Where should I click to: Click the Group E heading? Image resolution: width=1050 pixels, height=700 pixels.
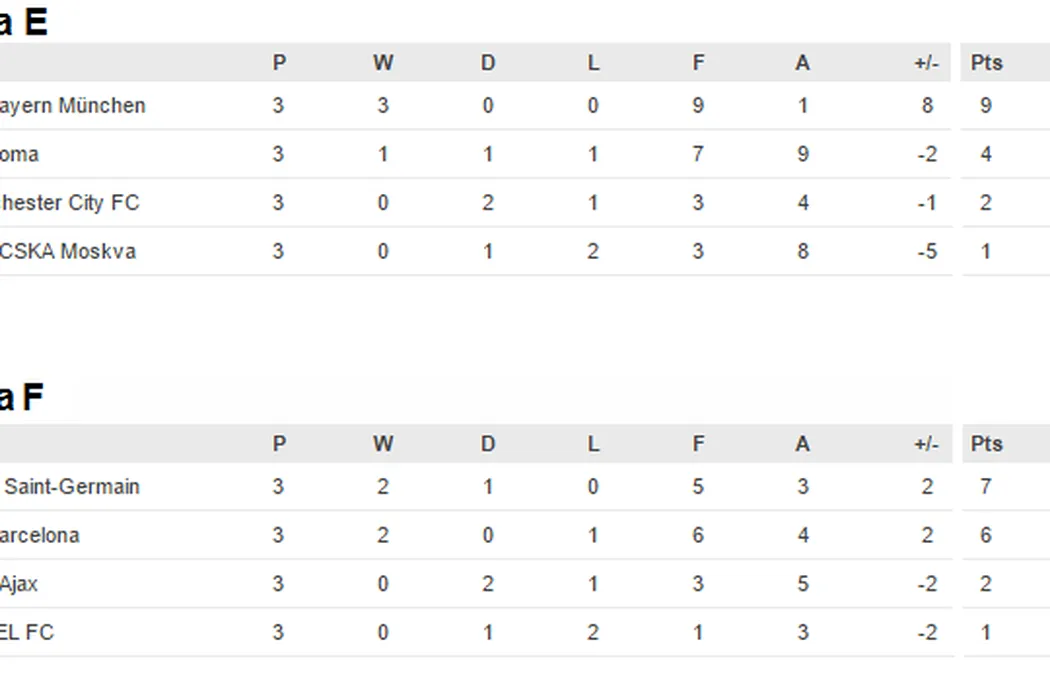pyautogui.click(x=23, y=22)
